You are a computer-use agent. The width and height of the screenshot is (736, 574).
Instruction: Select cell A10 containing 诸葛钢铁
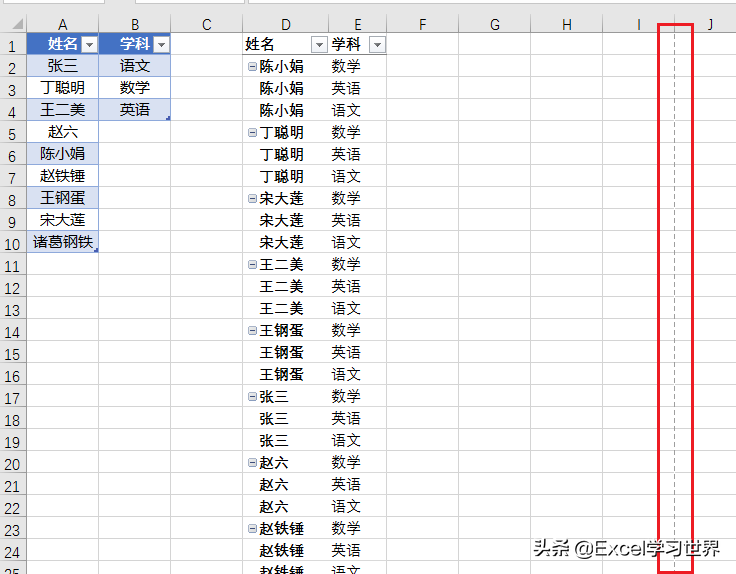point(62,242)
